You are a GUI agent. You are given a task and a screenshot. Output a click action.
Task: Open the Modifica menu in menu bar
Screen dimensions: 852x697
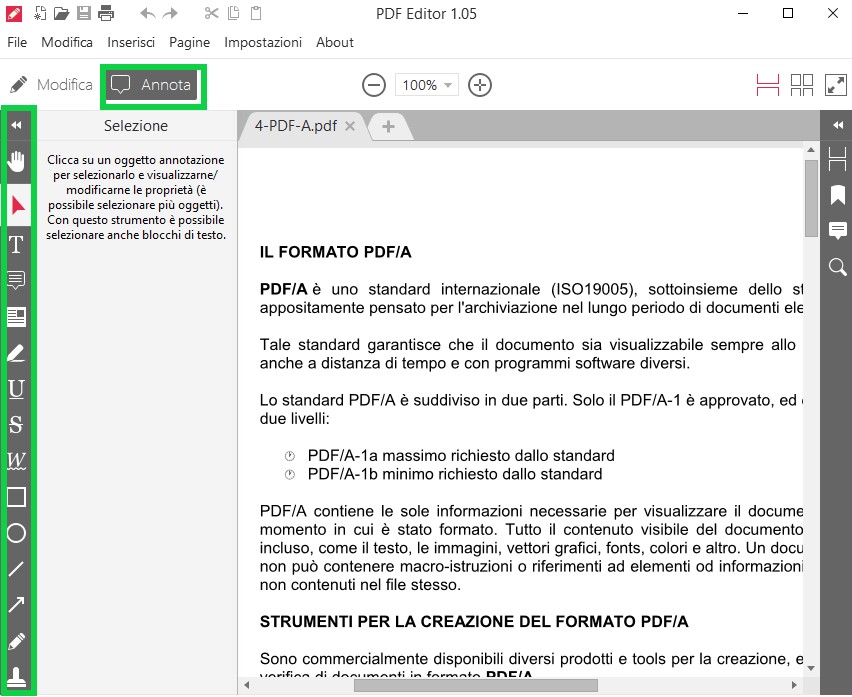pyautogui.click(x=67, y=42)
